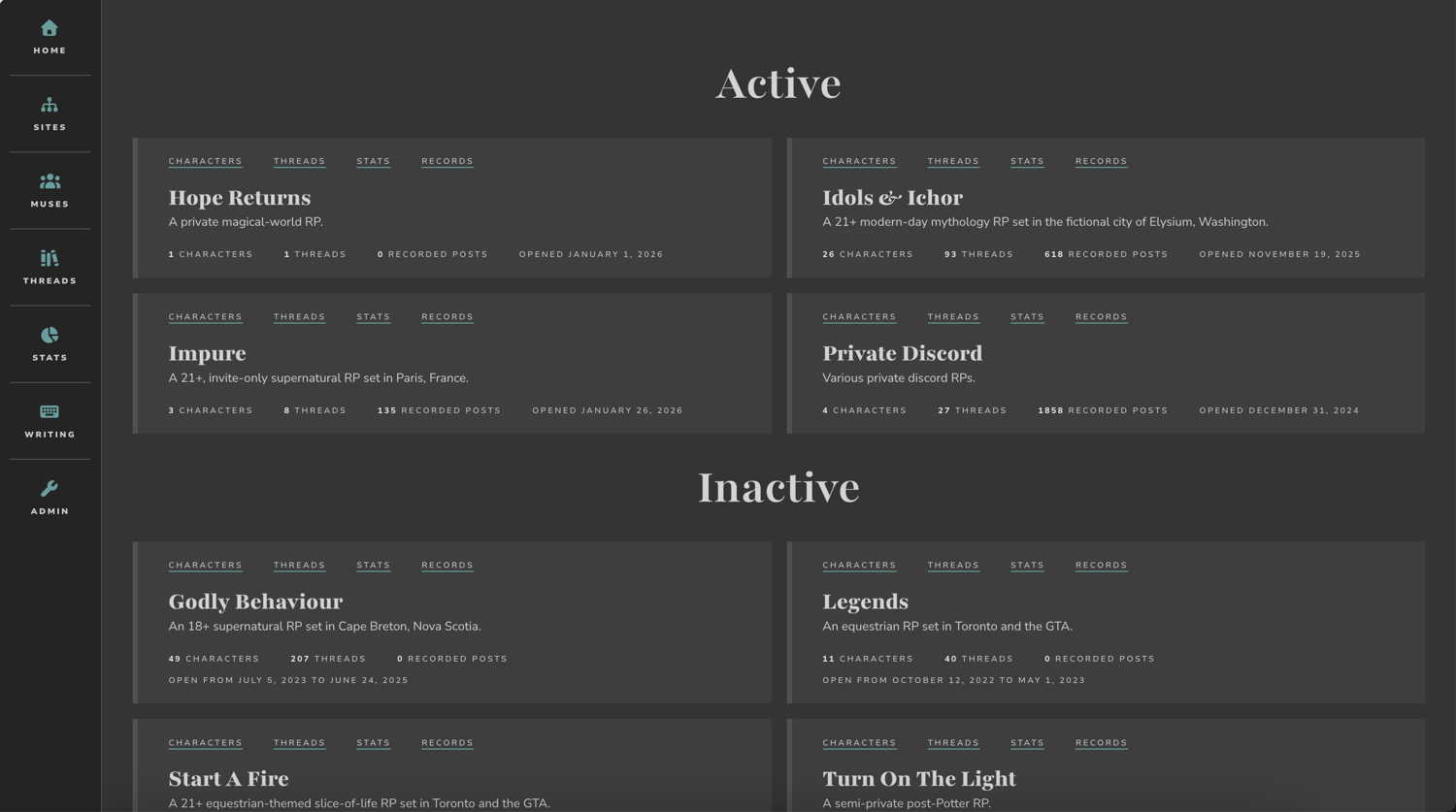The image size is (1456, 812).
Task: Go to Sites via sitemap icon
Action: coord(50,105)
